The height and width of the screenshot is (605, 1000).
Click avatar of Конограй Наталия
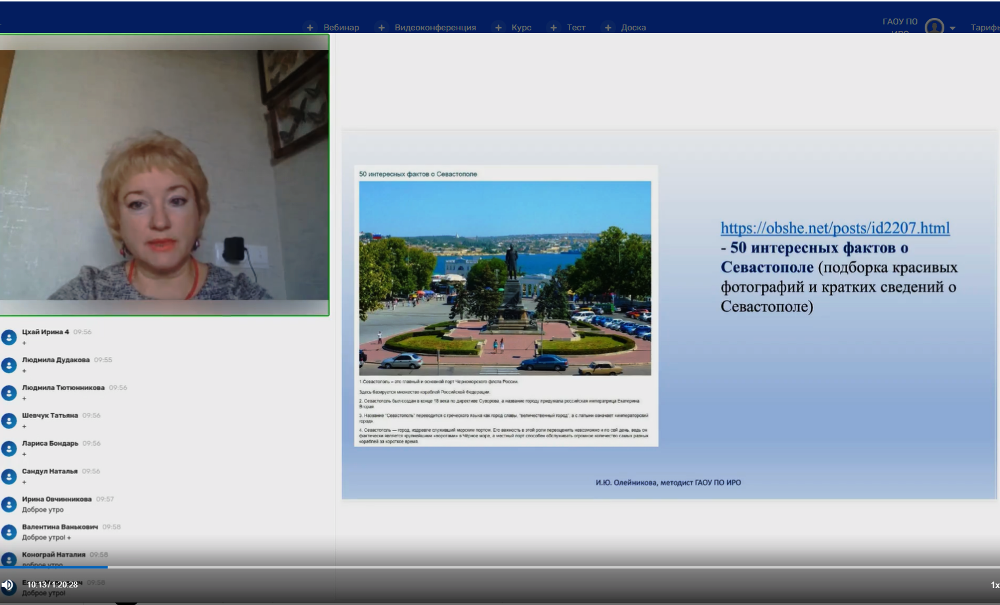(9, 560)
